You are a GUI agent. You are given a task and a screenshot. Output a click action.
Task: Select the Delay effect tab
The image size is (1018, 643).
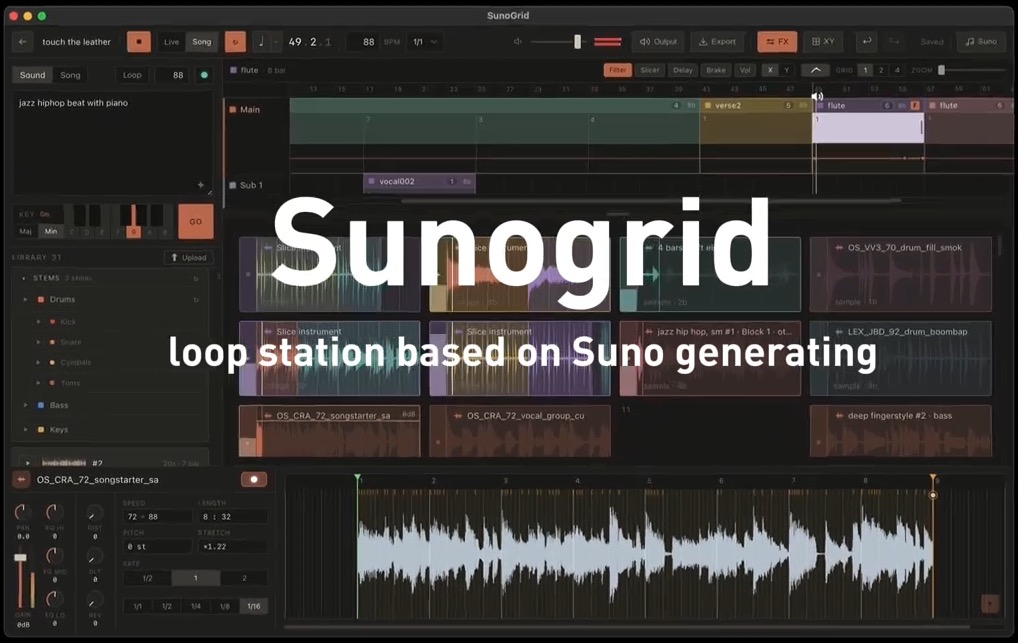coord(682,70)
